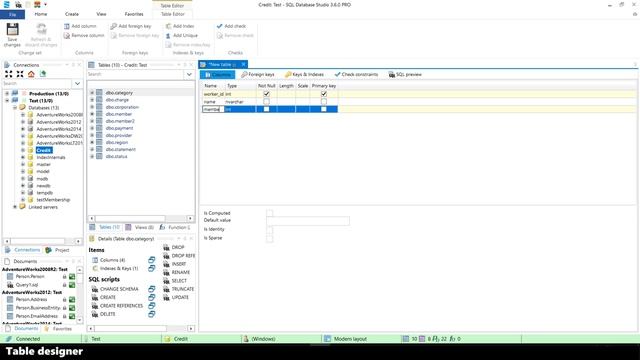Click copy icon next to CREATE REFERENCES
The height and width of the screenshot is (360, 640).
(x=151, y=306)
